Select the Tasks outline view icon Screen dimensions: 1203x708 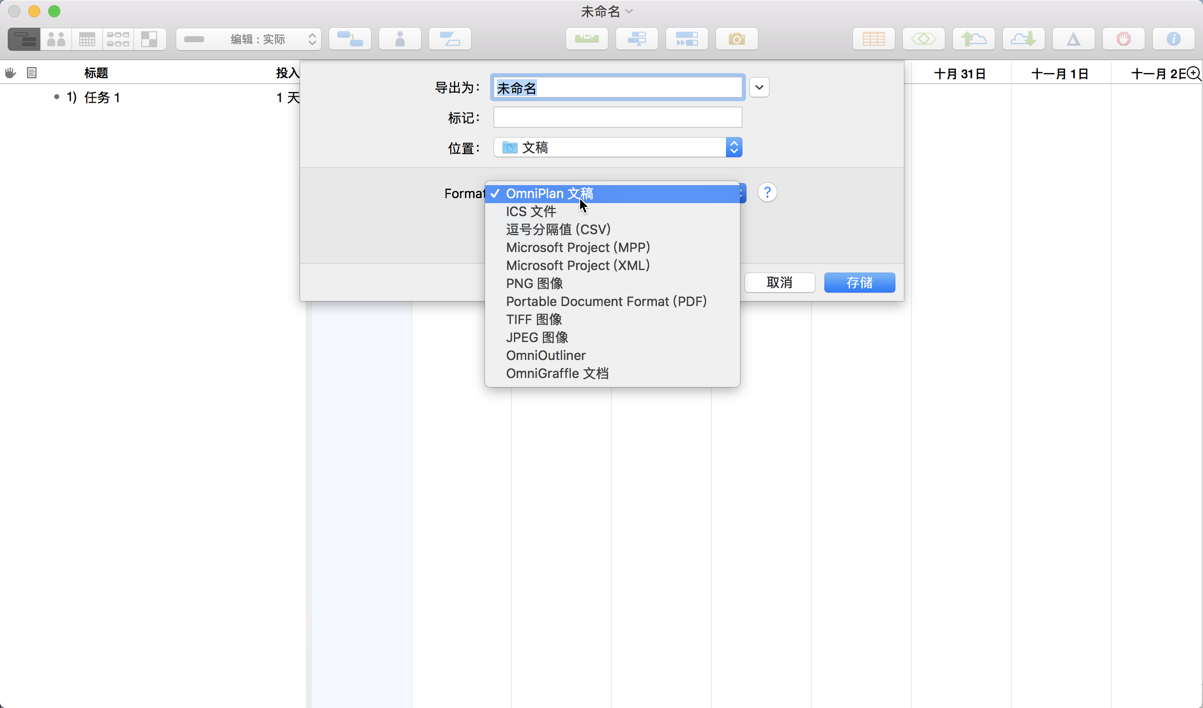coord(22,38)
